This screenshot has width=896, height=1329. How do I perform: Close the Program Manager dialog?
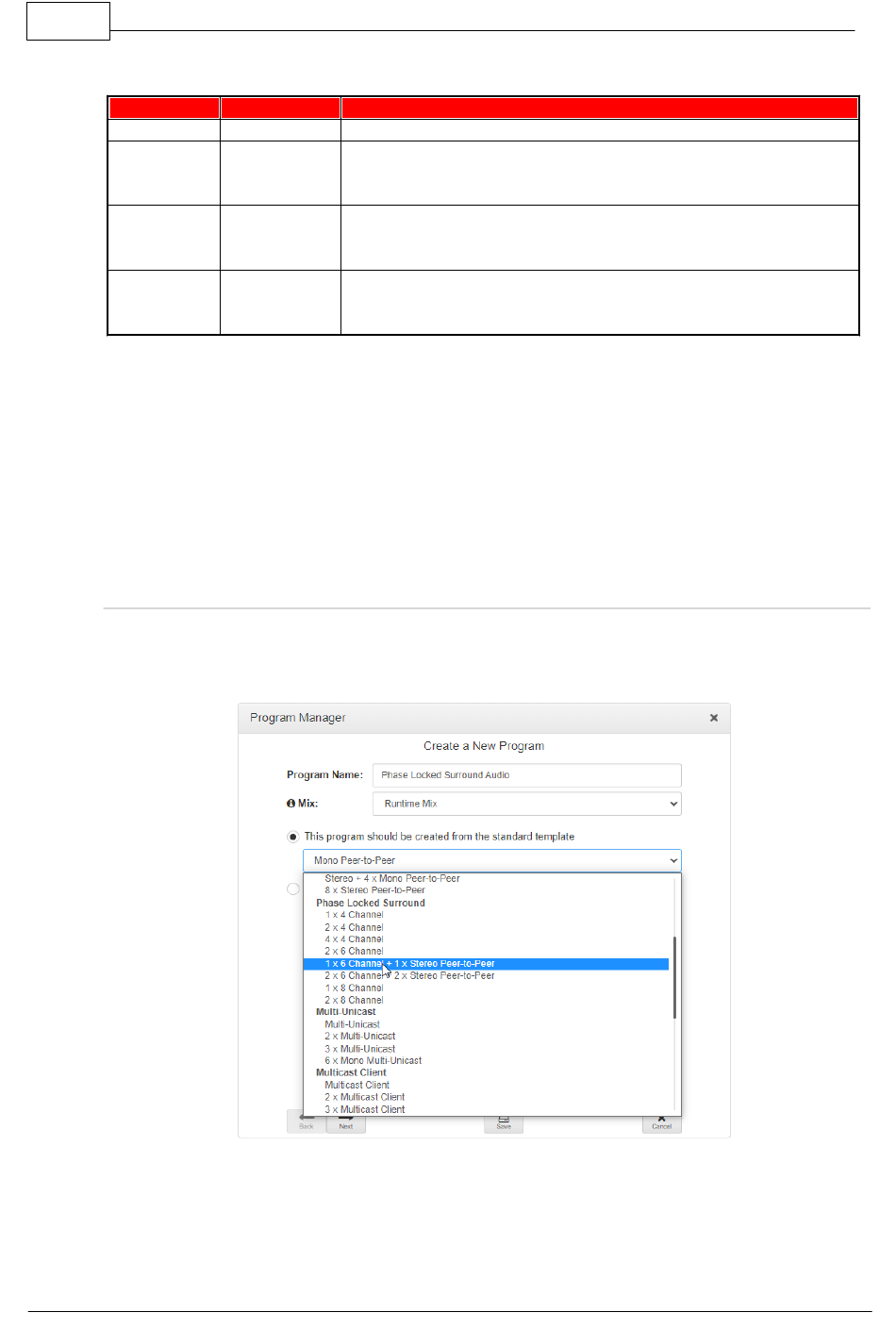(714, 718)
